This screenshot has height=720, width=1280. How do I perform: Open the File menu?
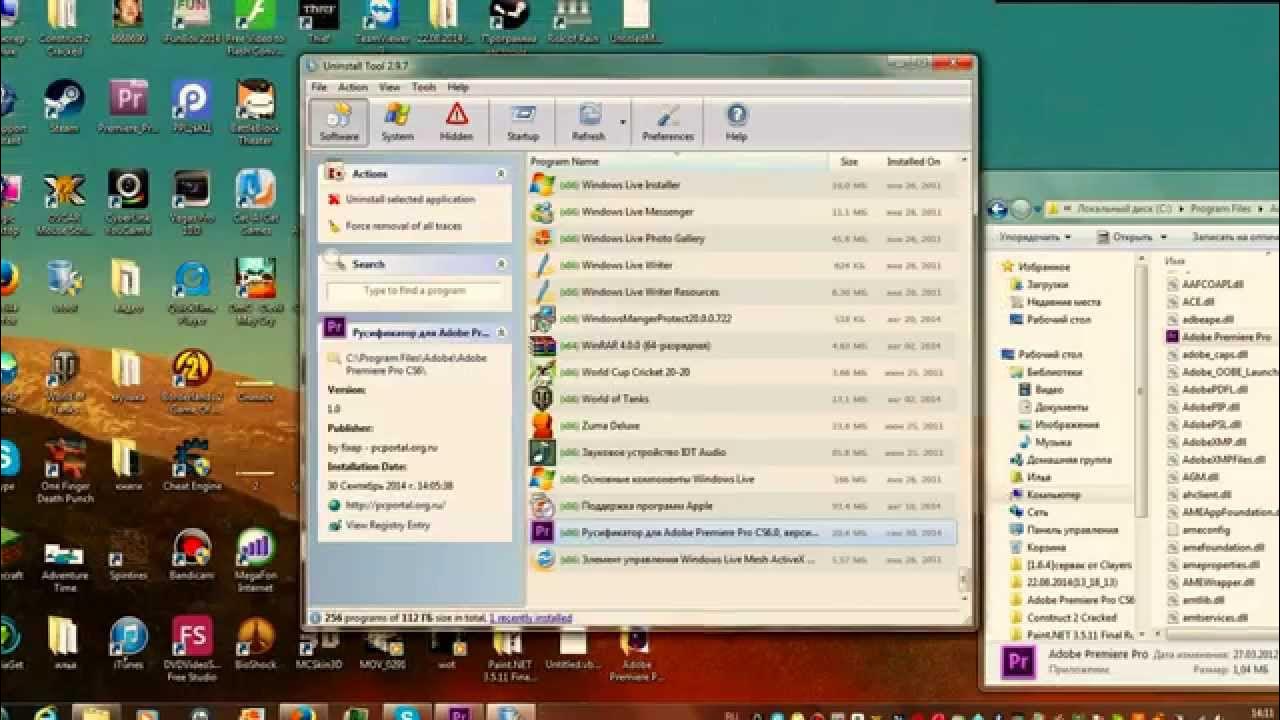pyautogui.click(x=319, y=87)
